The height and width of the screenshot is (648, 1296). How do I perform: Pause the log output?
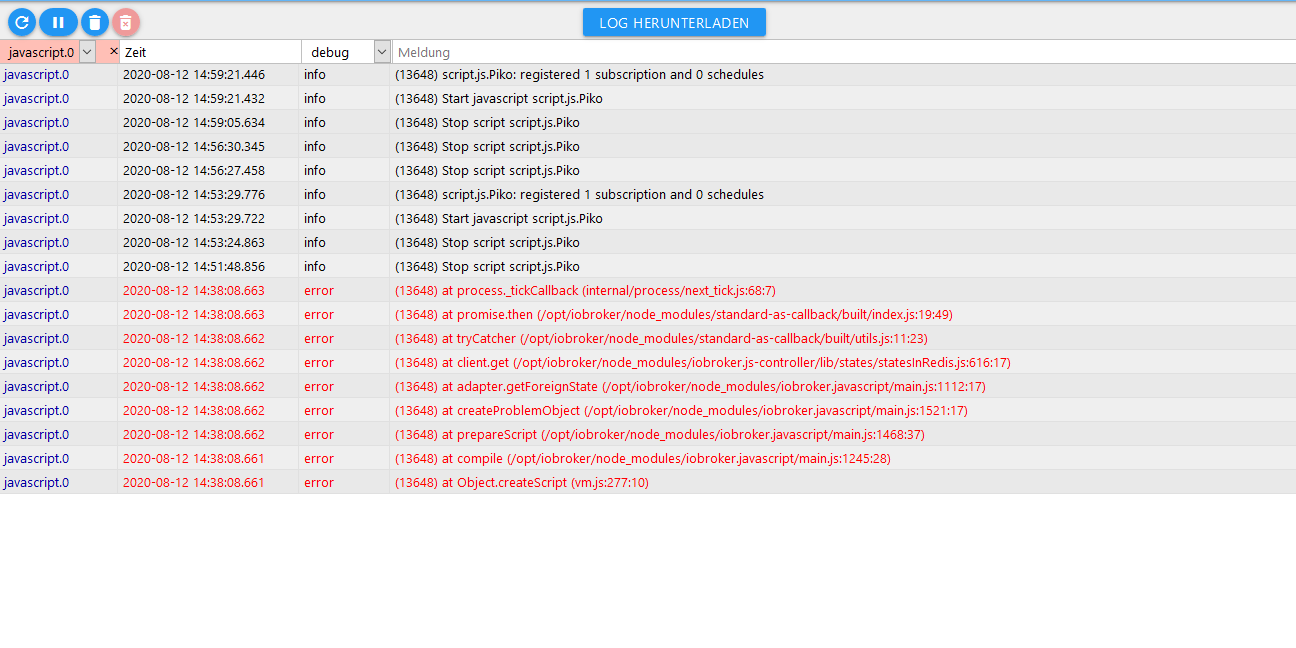(58, 22)
